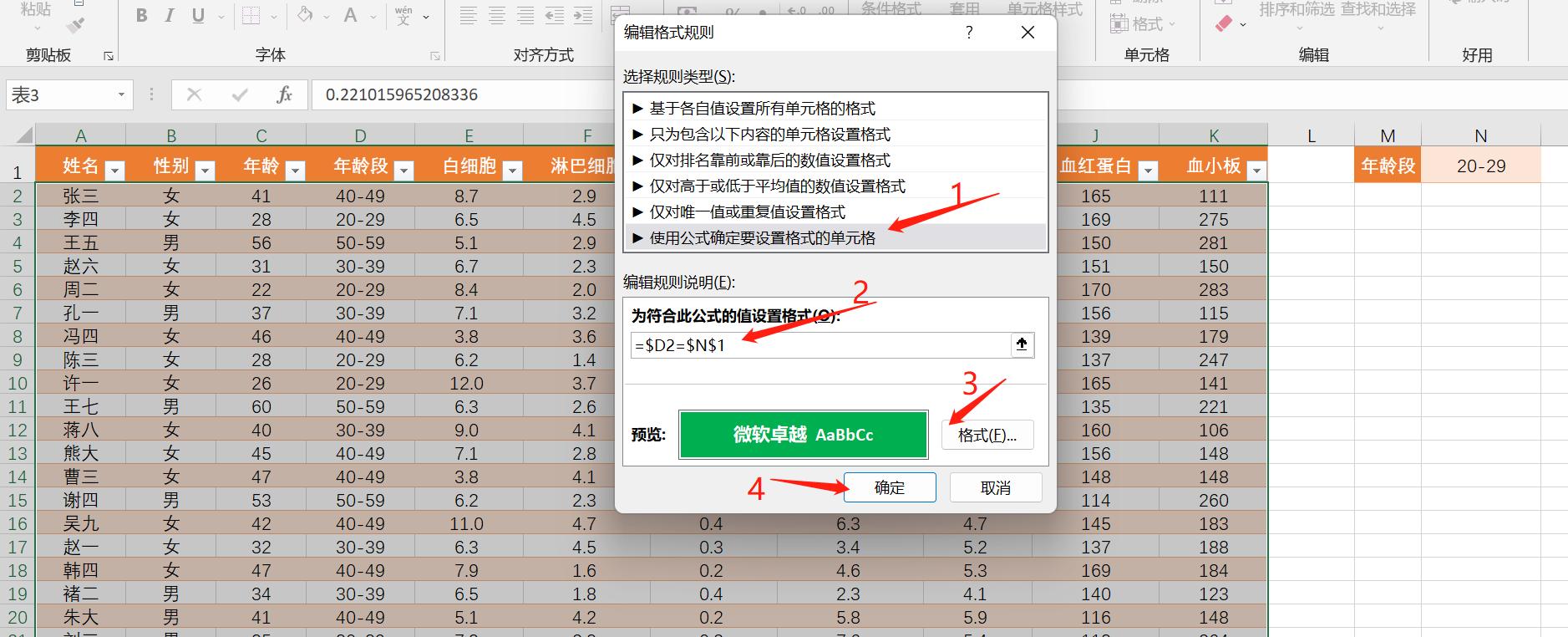
Task: Open the 格式 cells format menu
Action: click(1142, 24)
